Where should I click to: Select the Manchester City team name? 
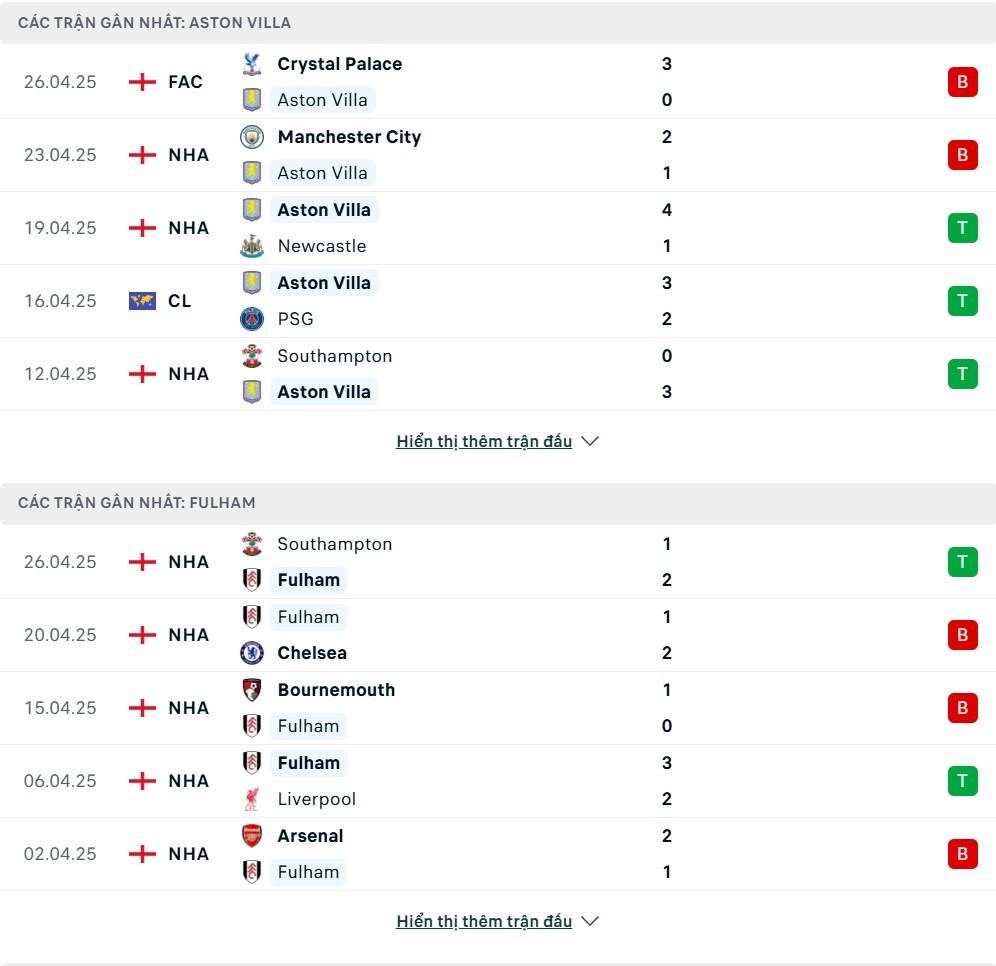pyautogui.click(x=349, y=137)
